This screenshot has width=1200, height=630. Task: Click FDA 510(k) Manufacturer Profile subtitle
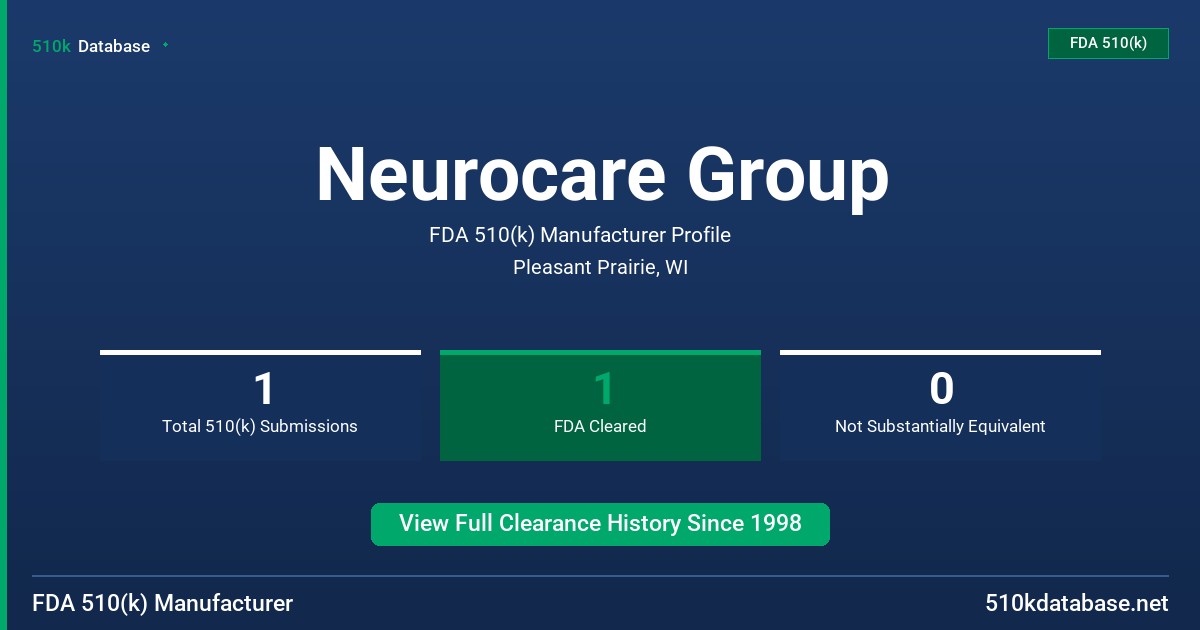coord(580,235)
